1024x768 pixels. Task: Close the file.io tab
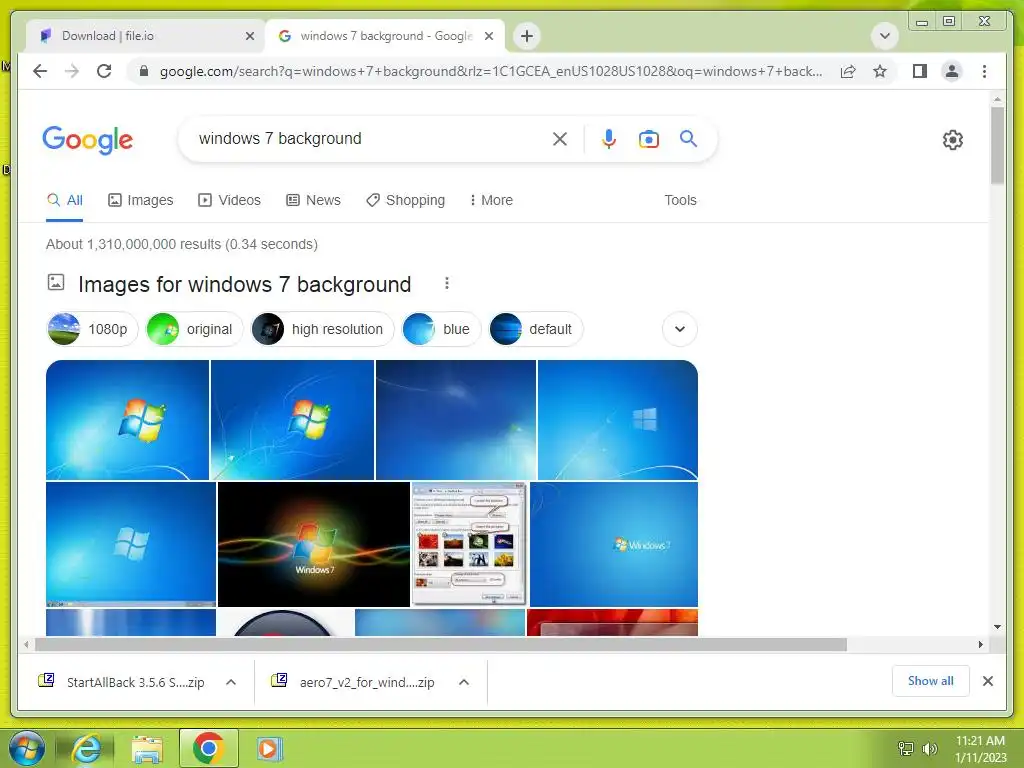click(x=250, y=36)
